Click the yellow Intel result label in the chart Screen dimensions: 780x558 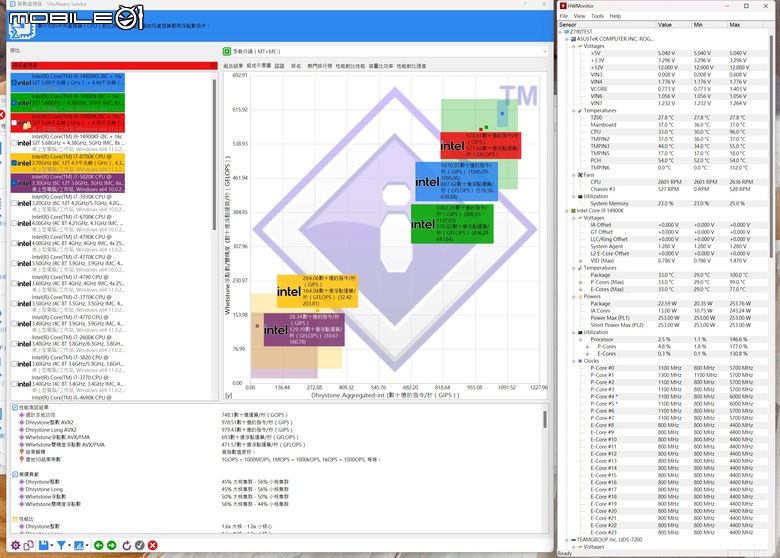click(317, 291)
